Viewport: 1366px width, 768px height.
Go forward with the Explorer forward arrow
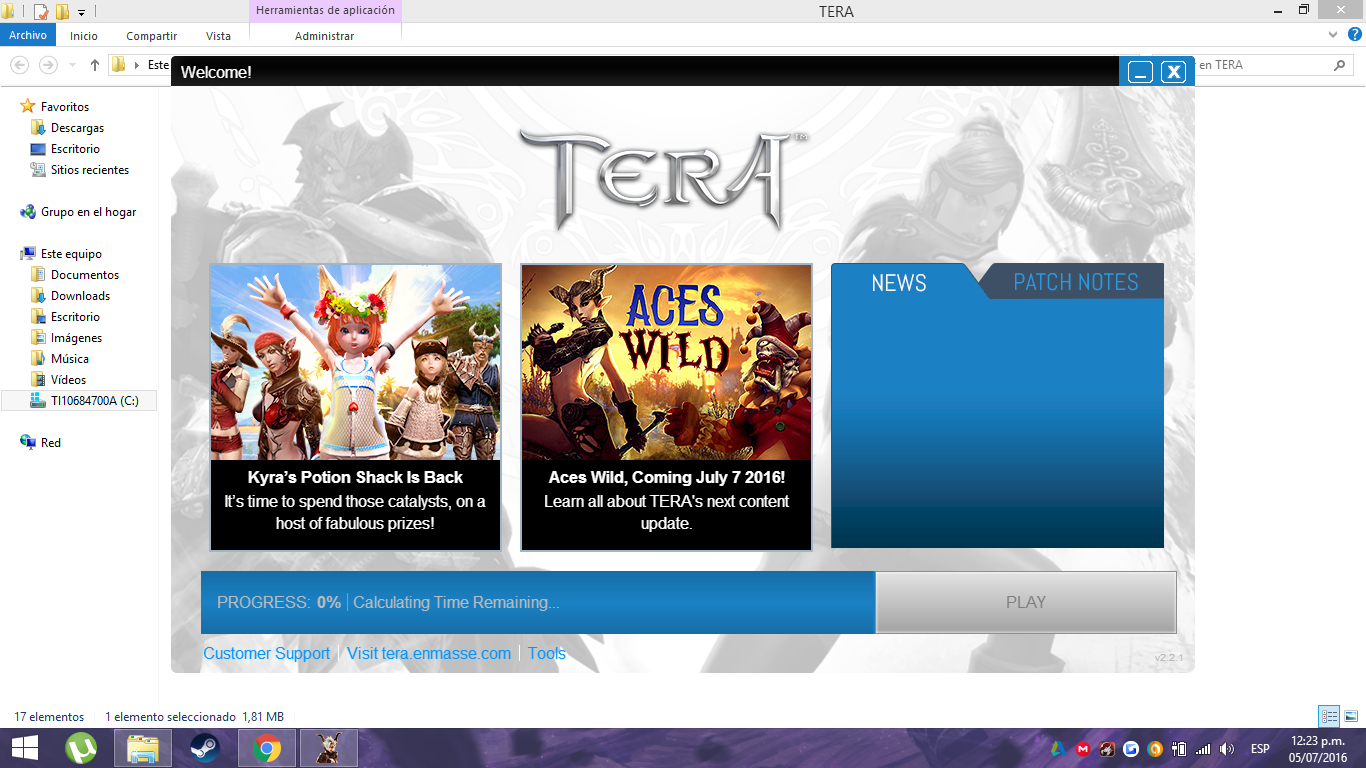tap(47, 65)
